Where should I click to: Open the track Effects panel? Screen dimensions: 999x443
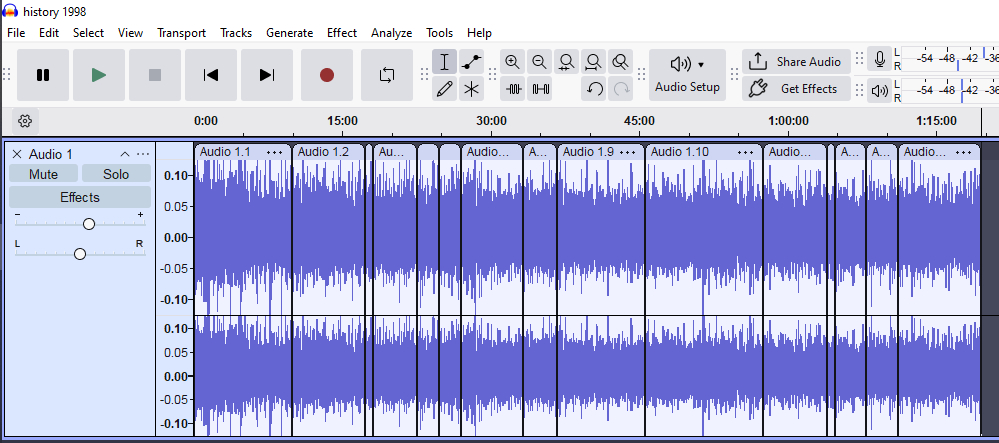tap(80, 197)
